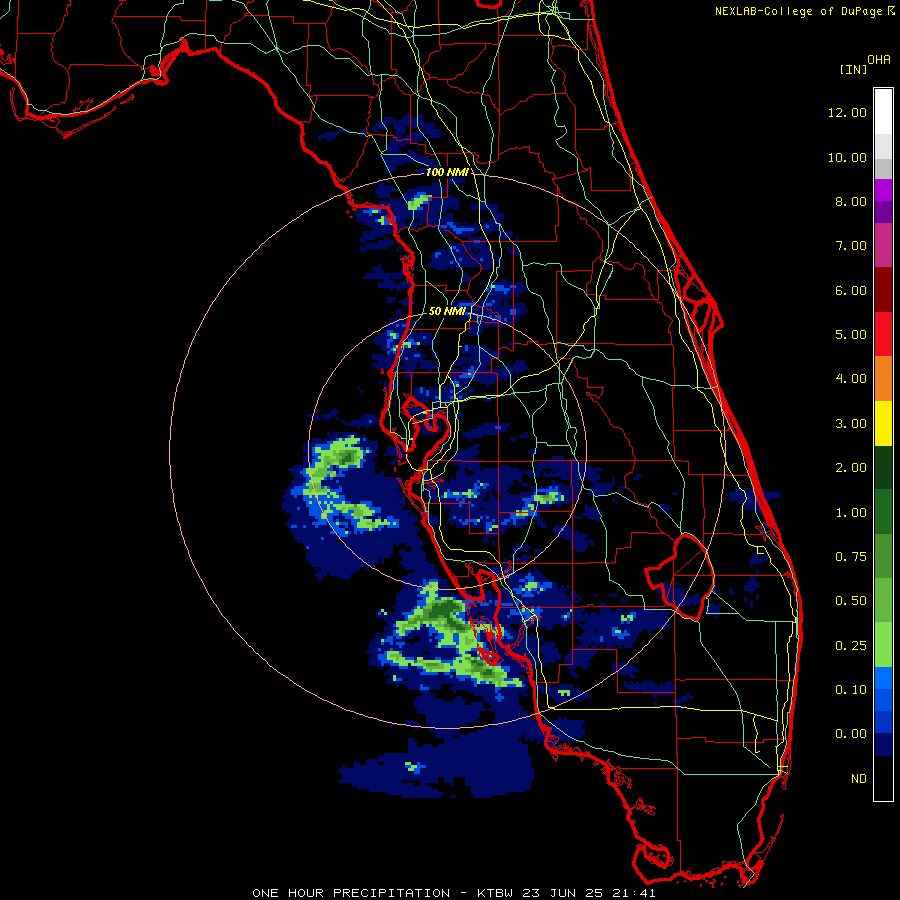Pick the white swatch atop the color scale
Image resolution: width=900 pixels, height=900 pixels.
883,112
